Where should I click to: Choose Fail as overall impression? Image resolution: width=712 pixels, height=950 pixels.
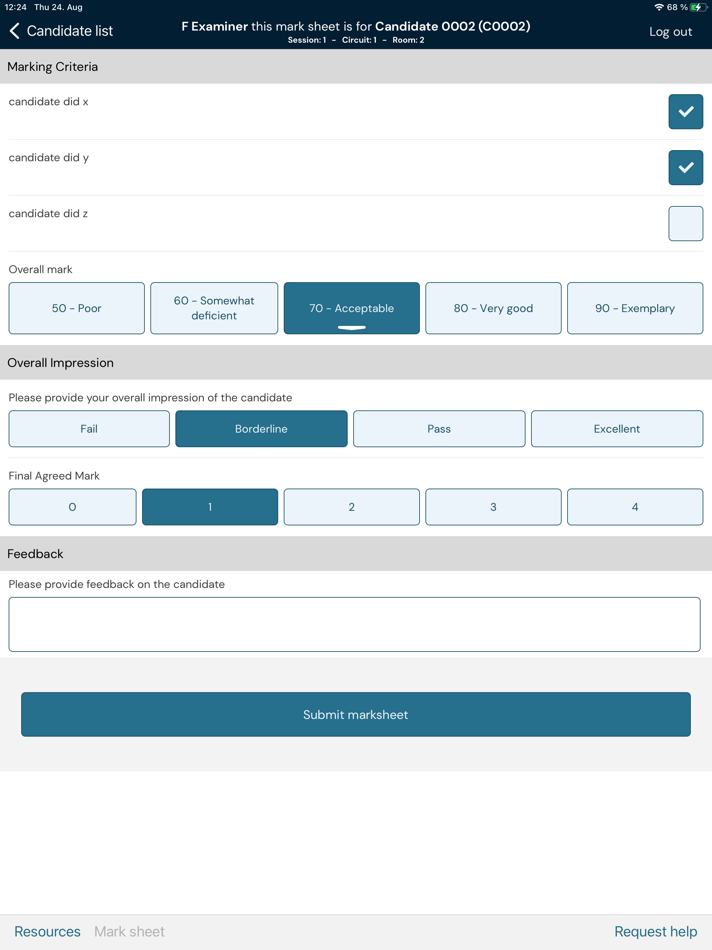[x=89, y=429]
